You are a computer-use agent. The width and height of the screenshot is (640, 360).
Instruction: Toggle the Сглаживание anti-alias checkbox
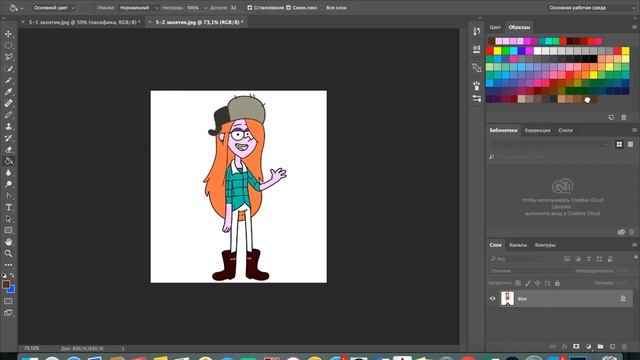(x=250, y=8)
